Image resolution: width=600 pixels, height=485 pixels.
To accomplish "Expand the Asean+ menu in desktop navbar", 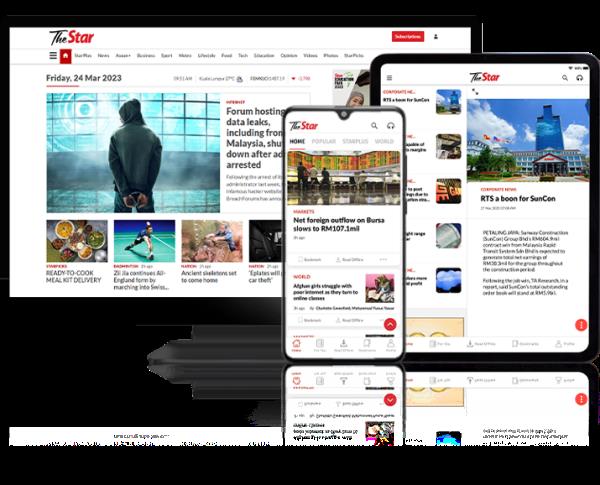I will [x=124, y=56].
